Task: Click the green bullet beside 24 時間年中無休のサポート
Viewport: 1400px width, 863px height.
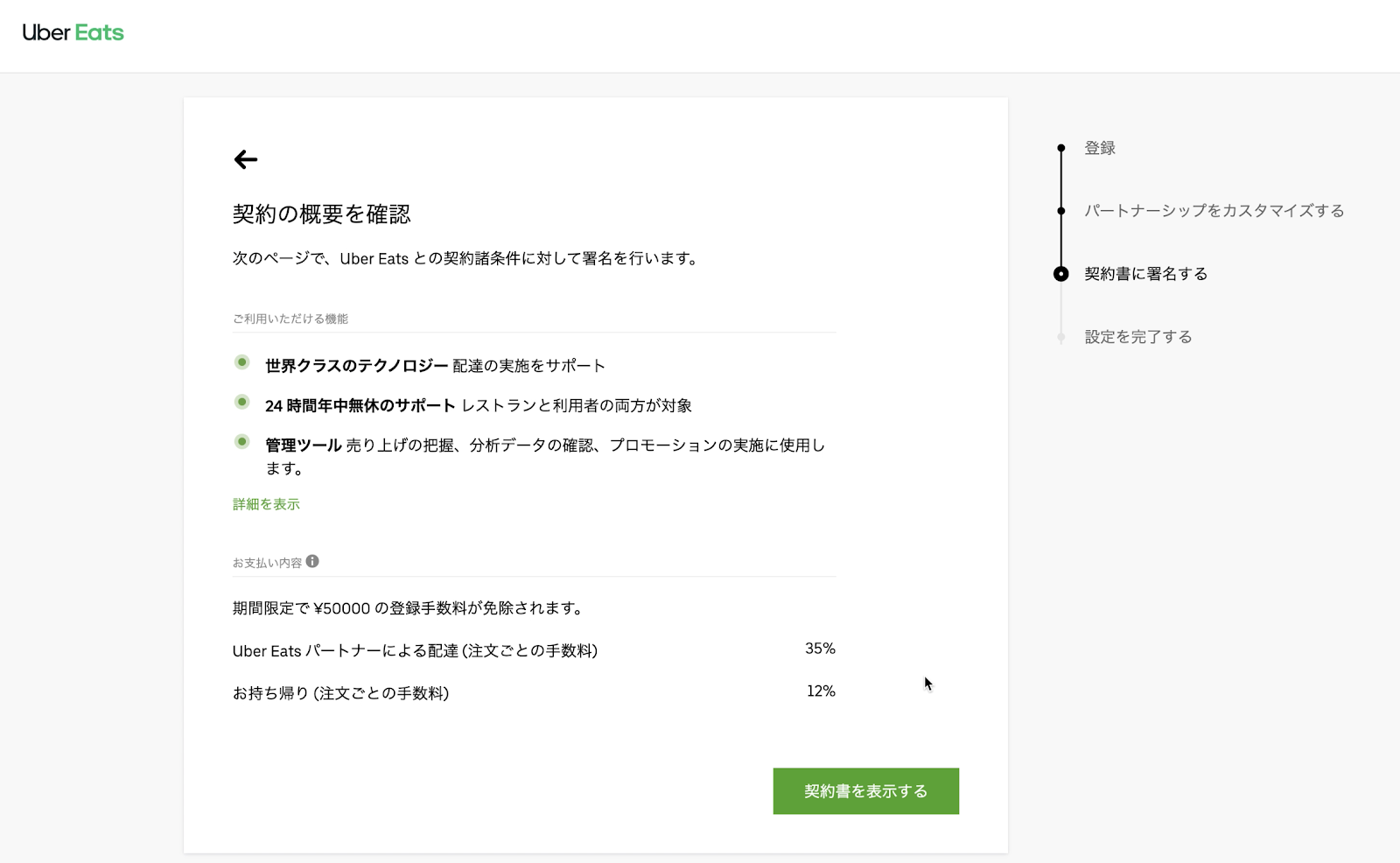Action: [241, 400]
